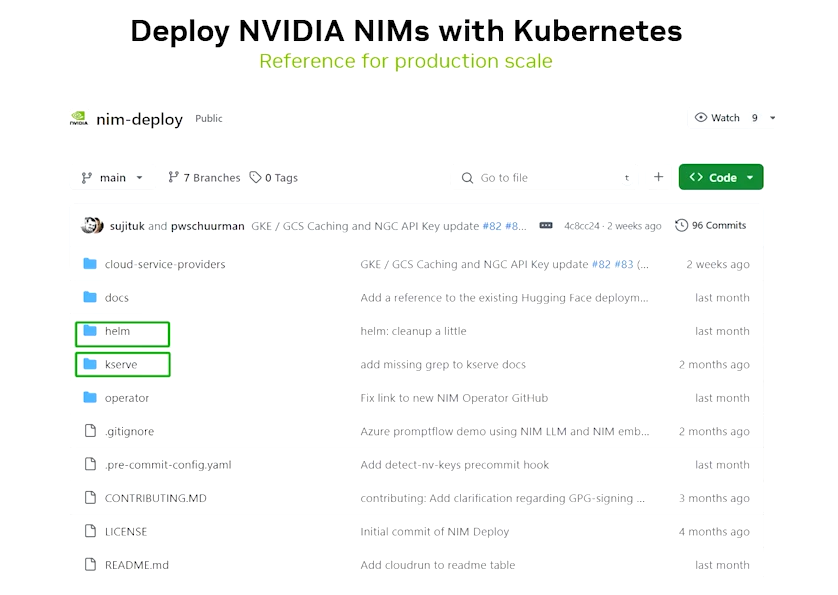Open the helm folder
This screenshot has width=838, height=595.
(x=118, y=331)
